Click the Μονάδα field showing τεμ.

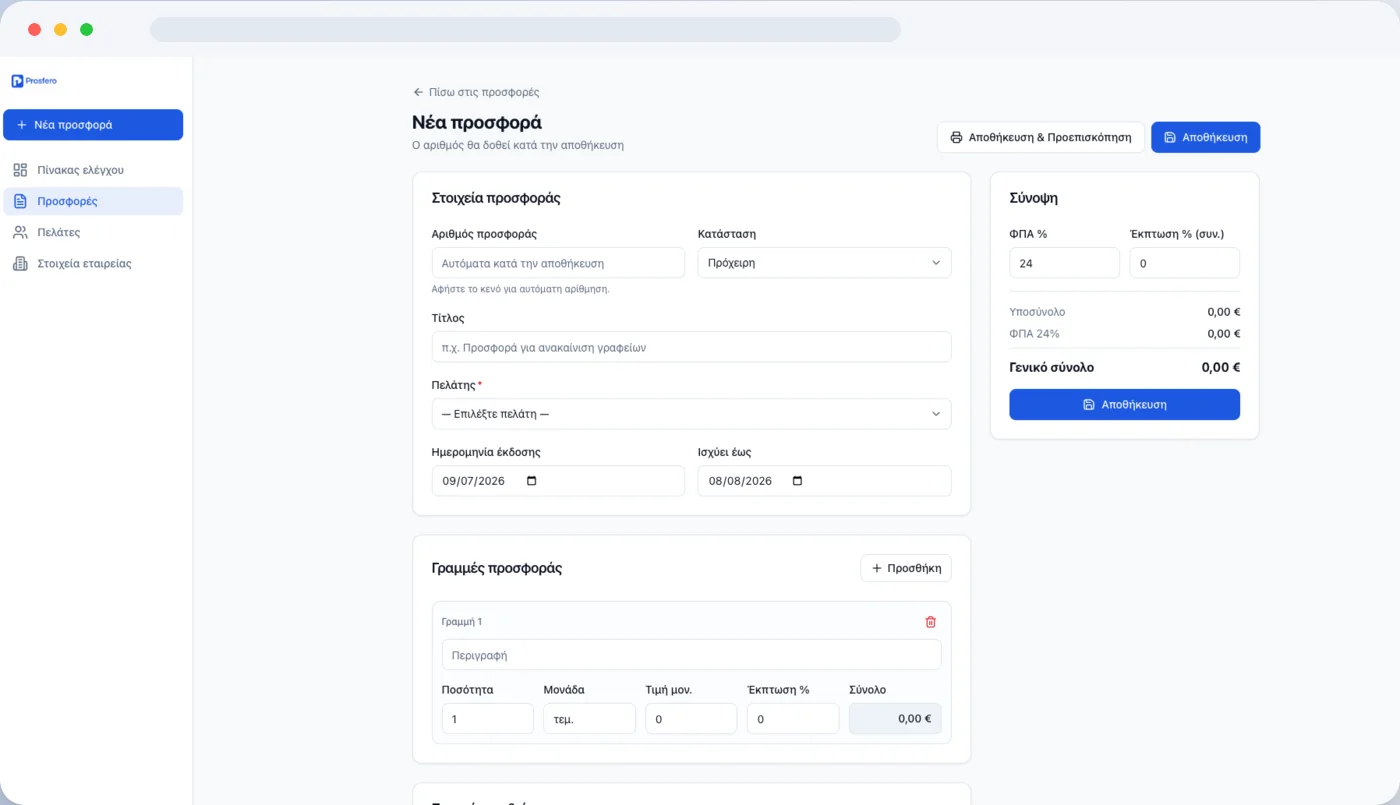point(589,719)
